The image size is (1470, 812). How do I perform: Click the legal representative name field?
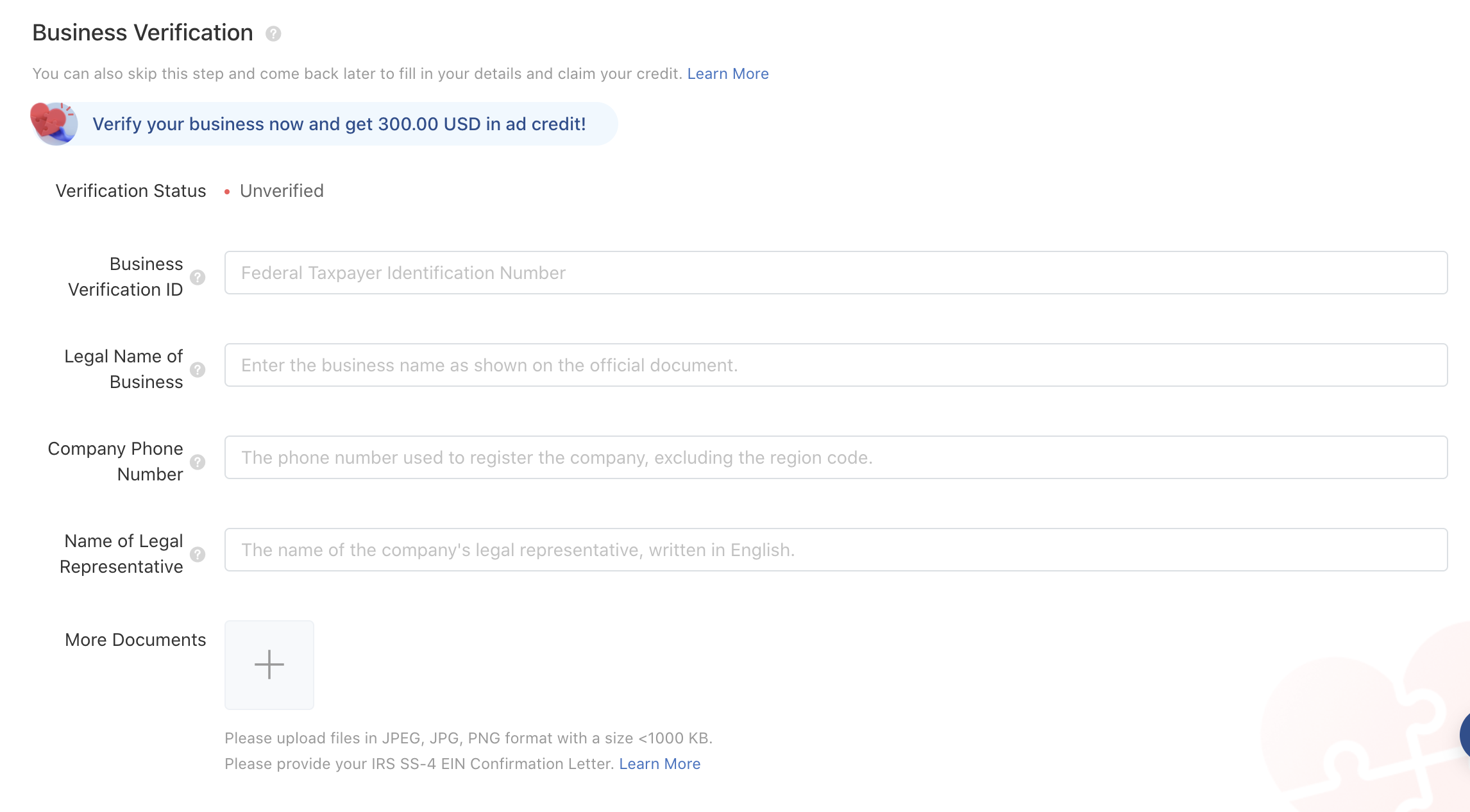pos(836,550)
